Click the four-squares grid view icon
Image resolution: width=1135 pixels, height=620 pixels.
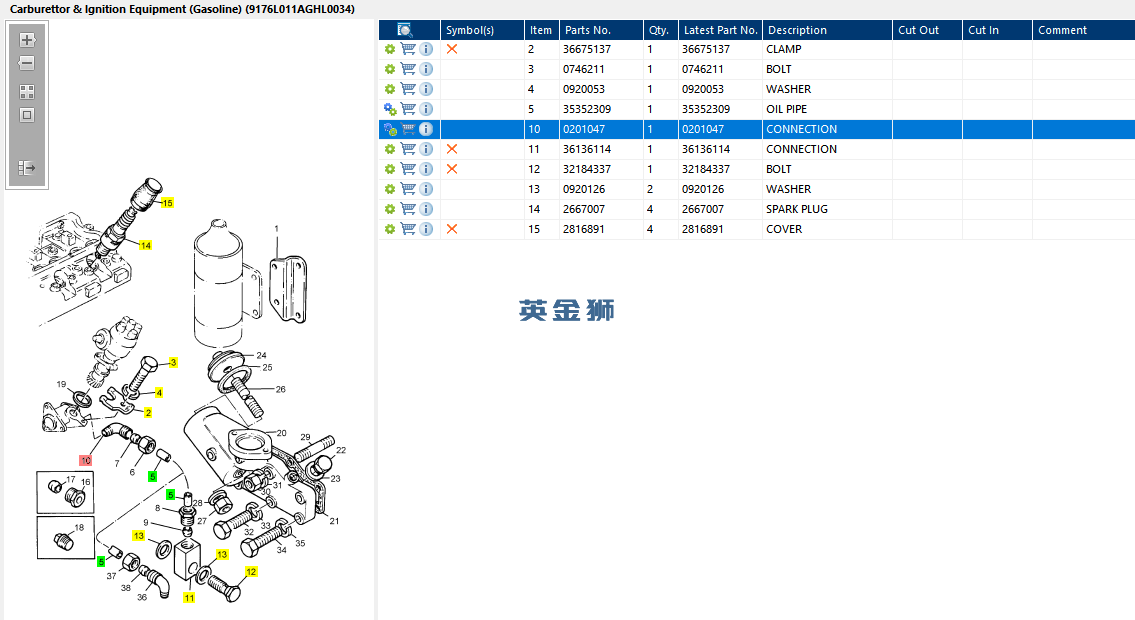pyautogui.click(x=27, y=92)
